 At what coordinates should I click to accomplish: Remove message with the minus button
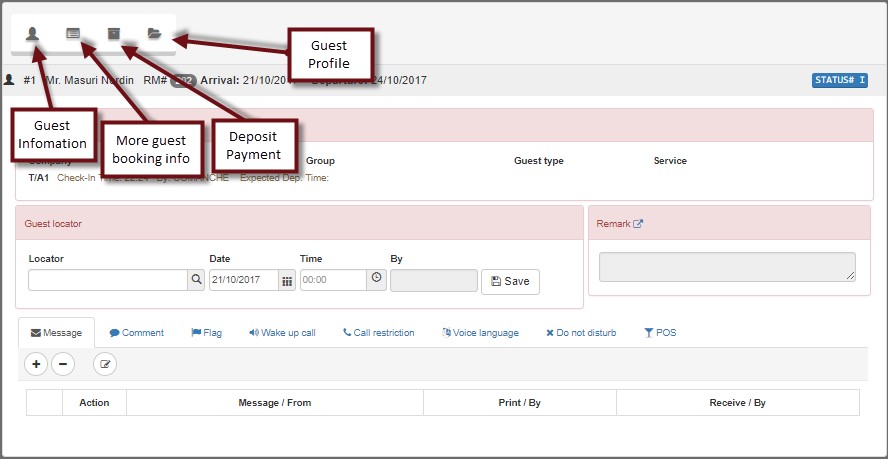pyautogui.click(x=62, y=365)
